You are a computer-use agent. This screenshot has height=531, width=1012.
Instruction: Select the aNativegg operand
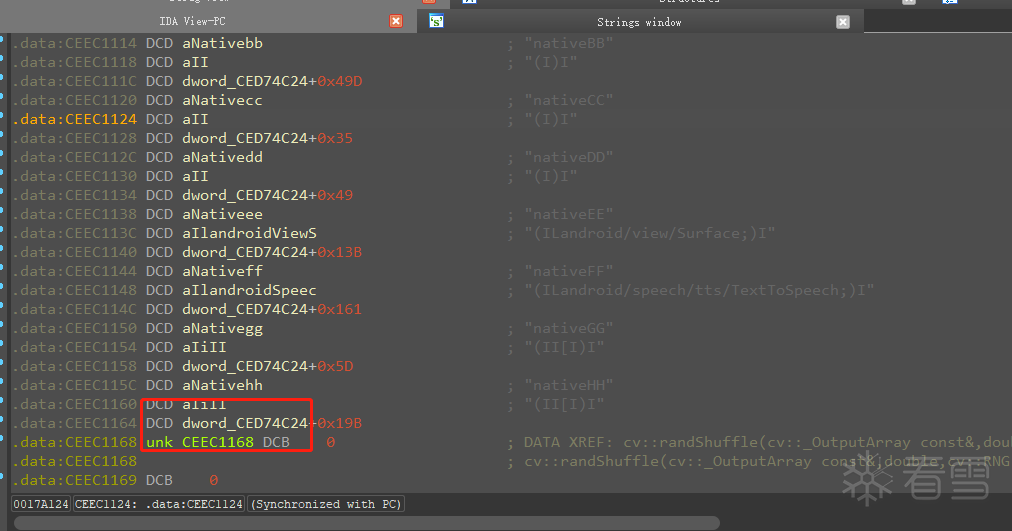222,328
